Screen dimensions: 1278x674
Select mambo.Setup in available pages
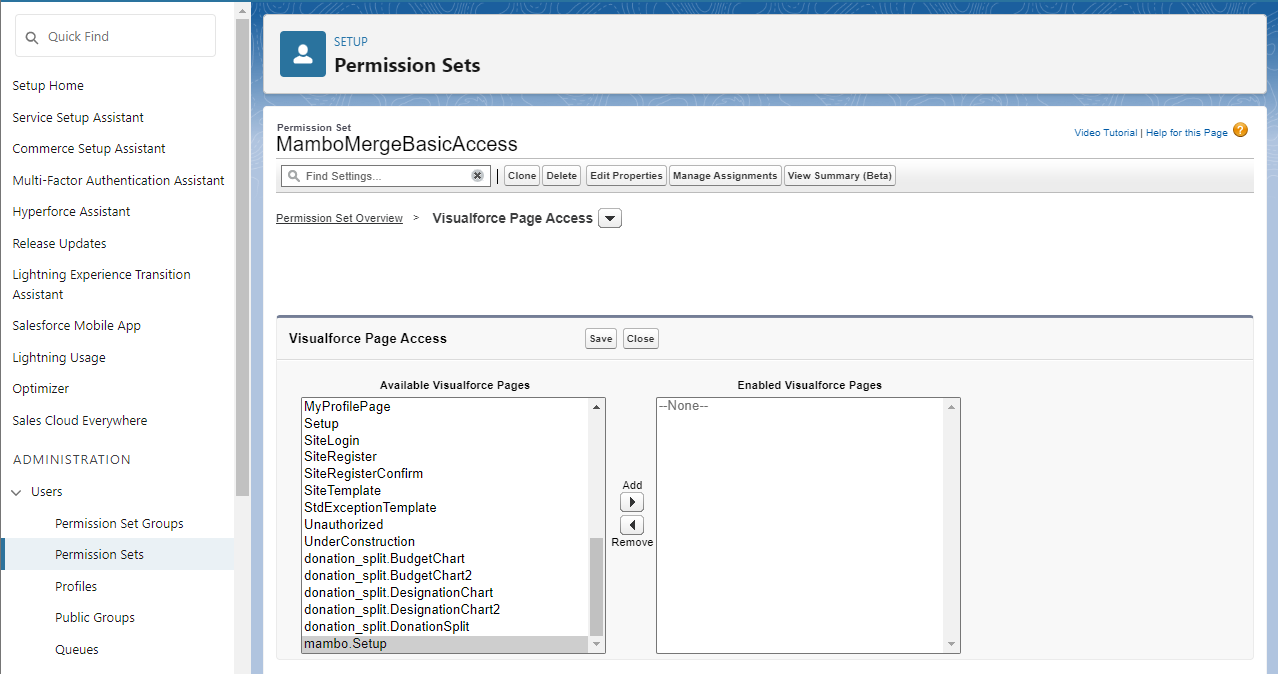point(345,644)
